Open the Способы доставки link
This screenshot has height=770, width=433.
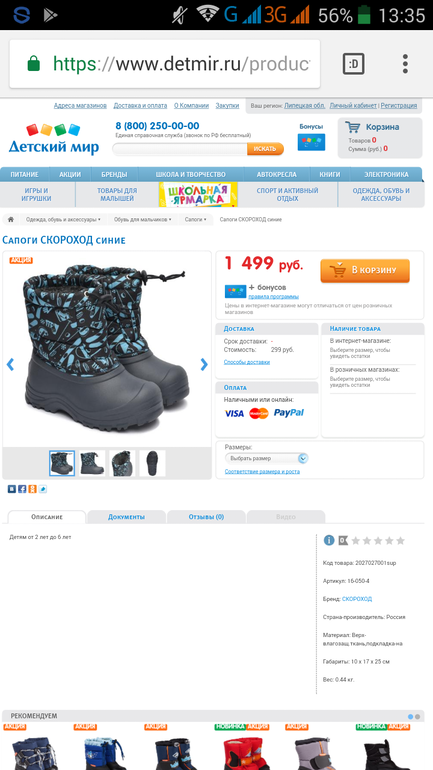[247, 362]
